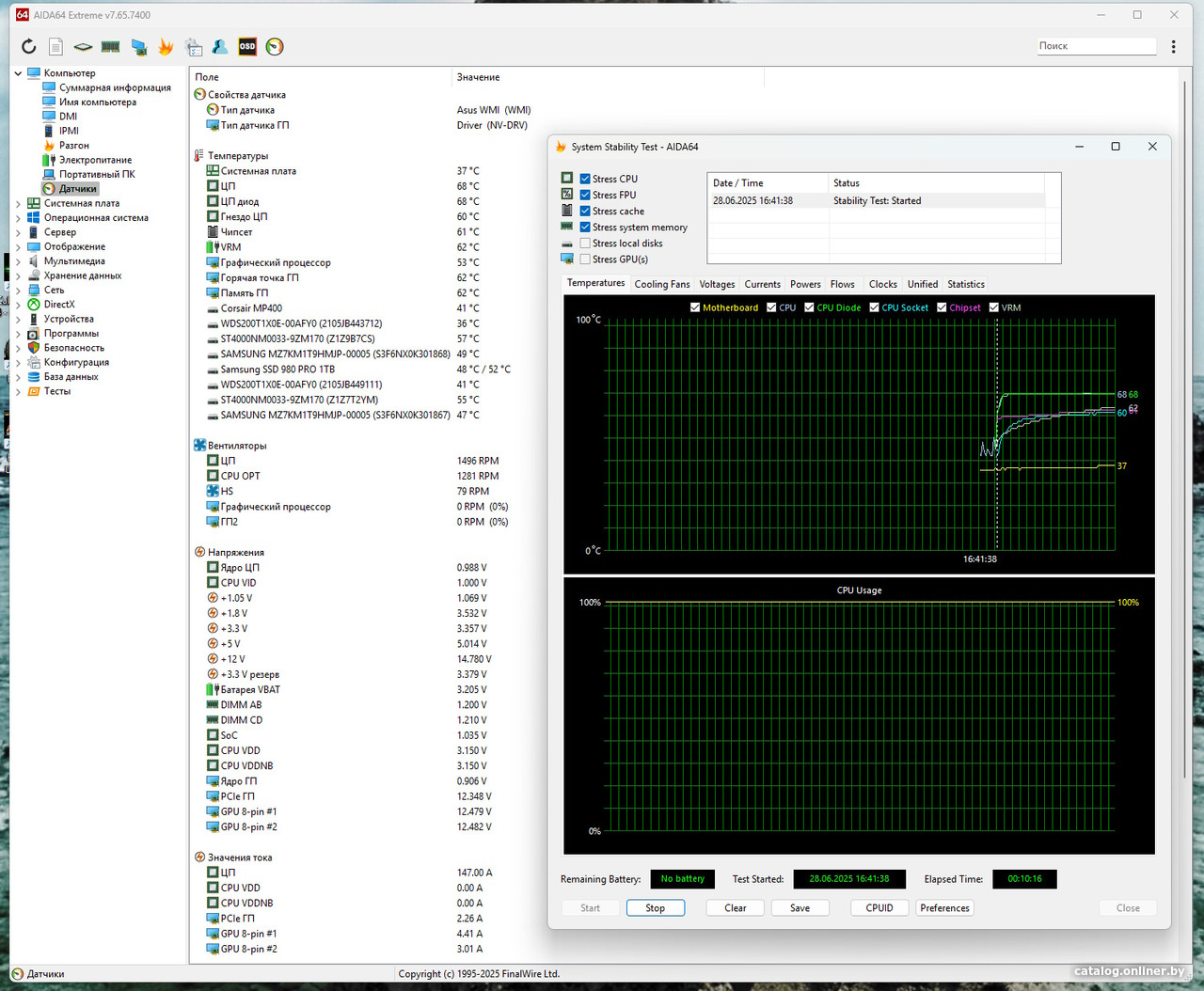Click the Preferences button
The width and height of the screenshot is (1204, 991).
(944, 908)
